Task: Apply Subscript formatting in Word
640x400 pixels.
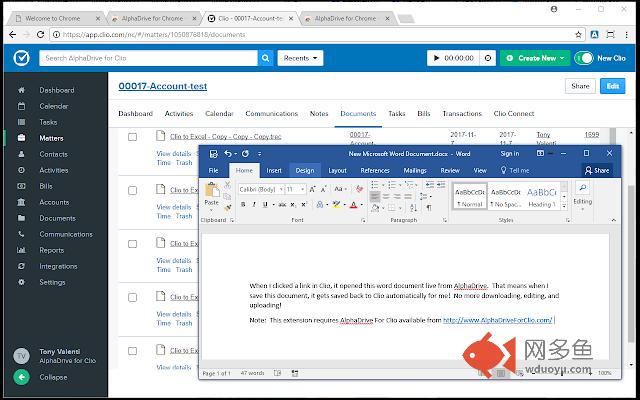Action: [x=293, y=204]
